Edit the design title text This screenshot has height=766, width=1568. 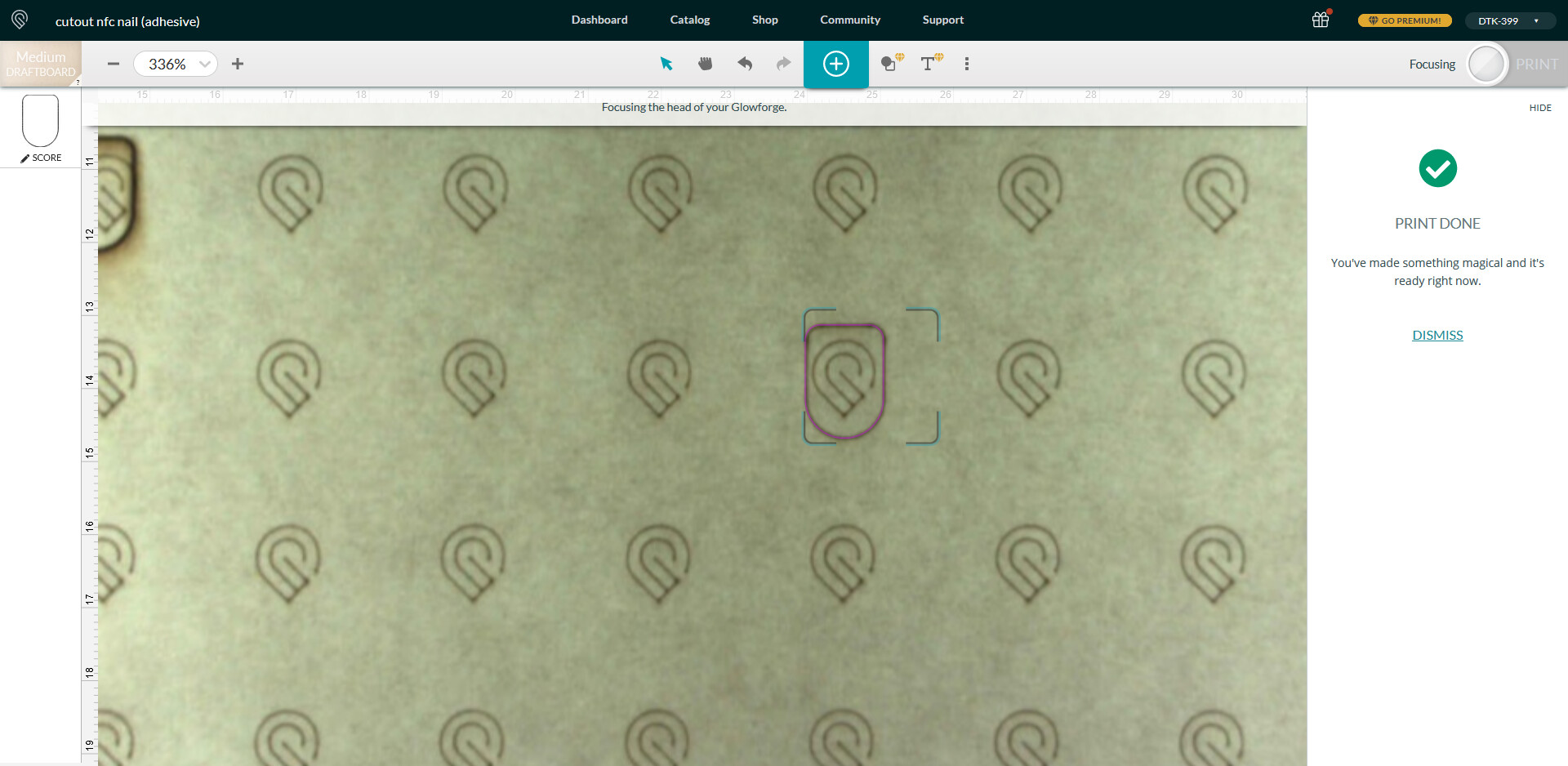[x=127, y=21]
